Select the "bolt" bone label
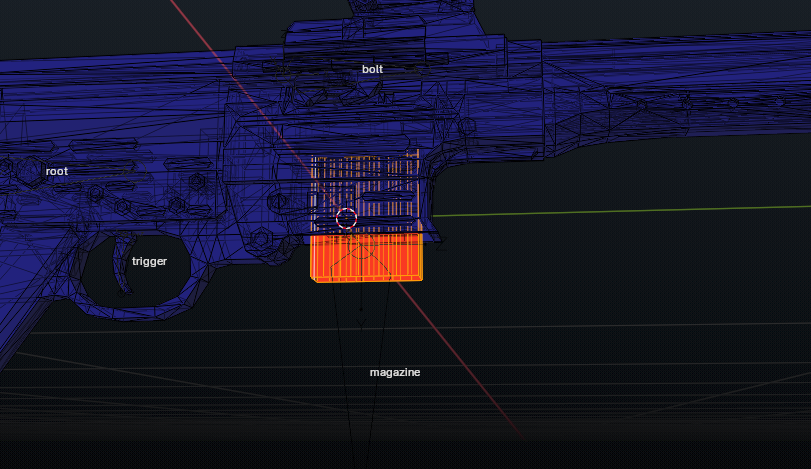The height and width of the screenshot is (469, 811). tap(372, 69)
